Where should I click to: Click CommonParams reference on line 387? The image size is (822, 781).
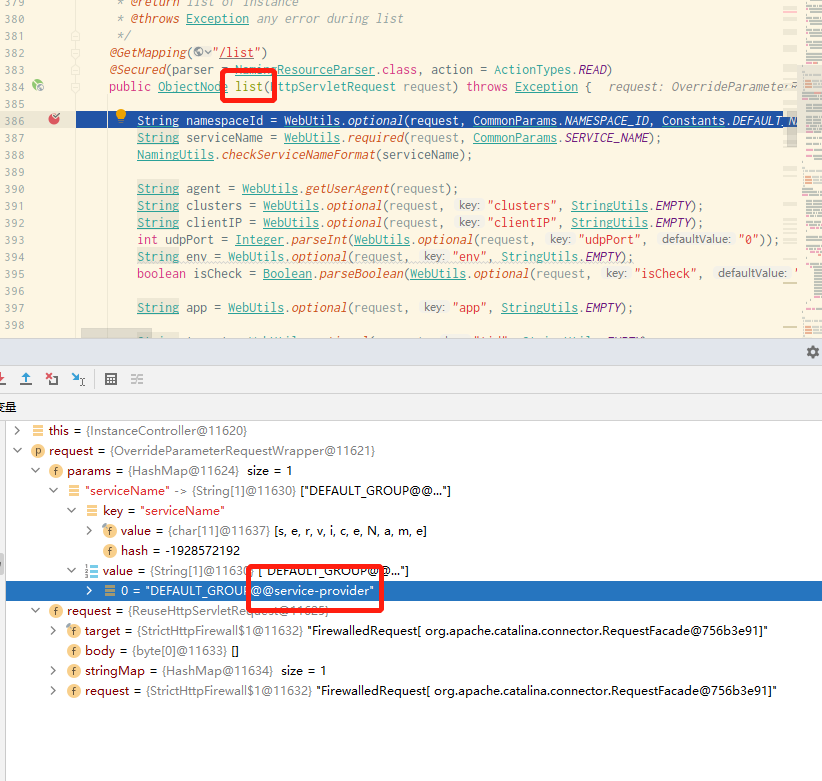[x=515, y=138]
